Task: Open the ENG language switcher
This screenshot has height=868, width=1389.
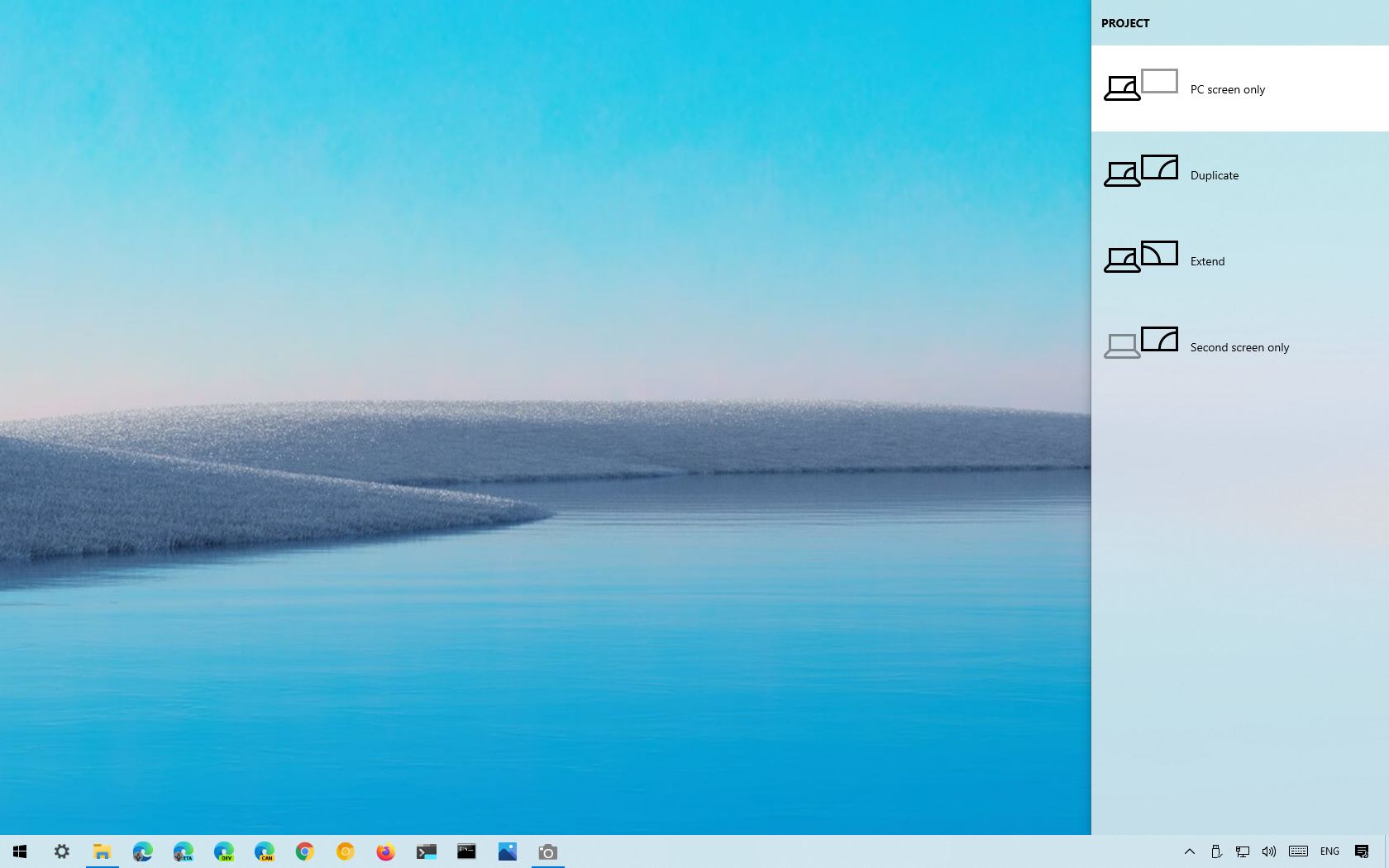Action: click(1329, 851)
